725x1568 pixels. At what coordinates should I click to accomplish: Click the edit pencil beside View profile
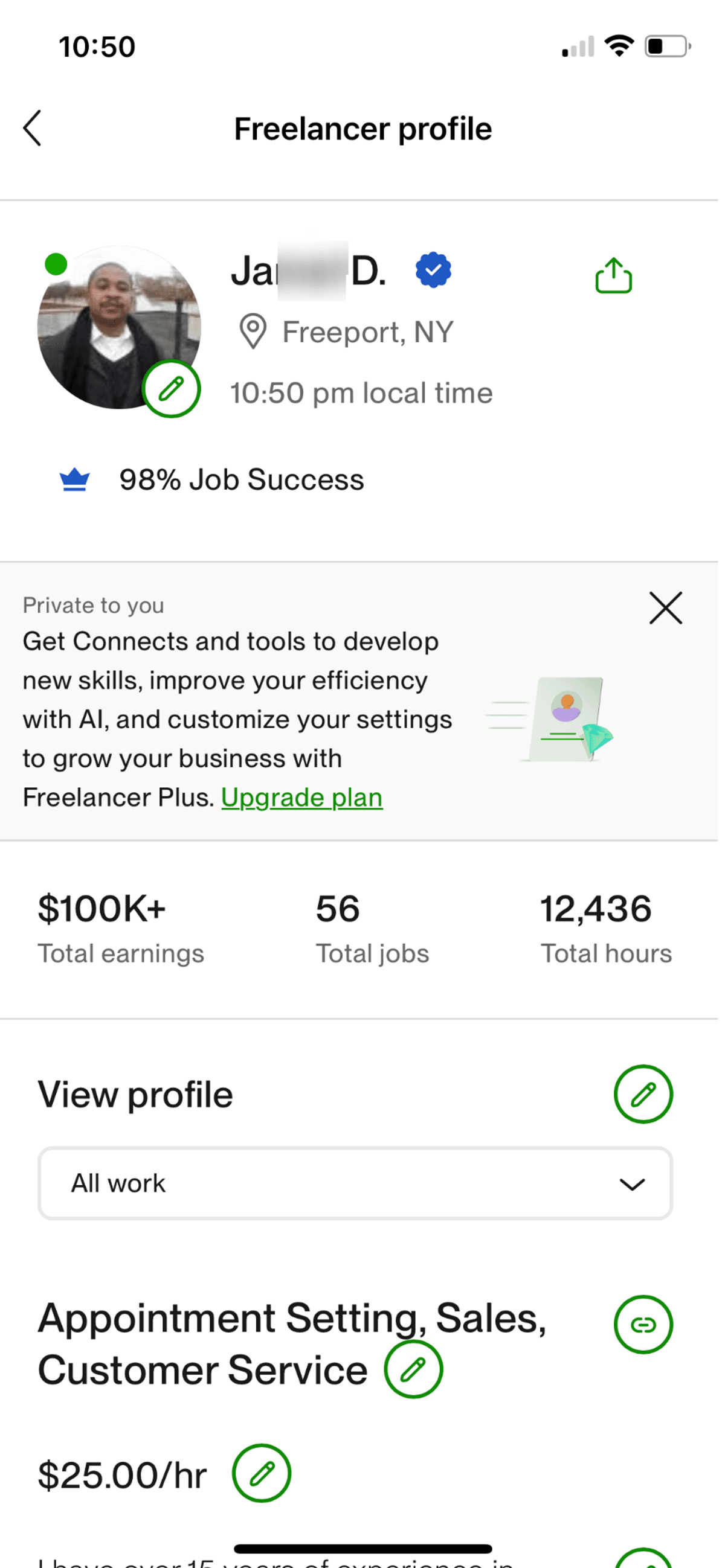point(643,1094)
